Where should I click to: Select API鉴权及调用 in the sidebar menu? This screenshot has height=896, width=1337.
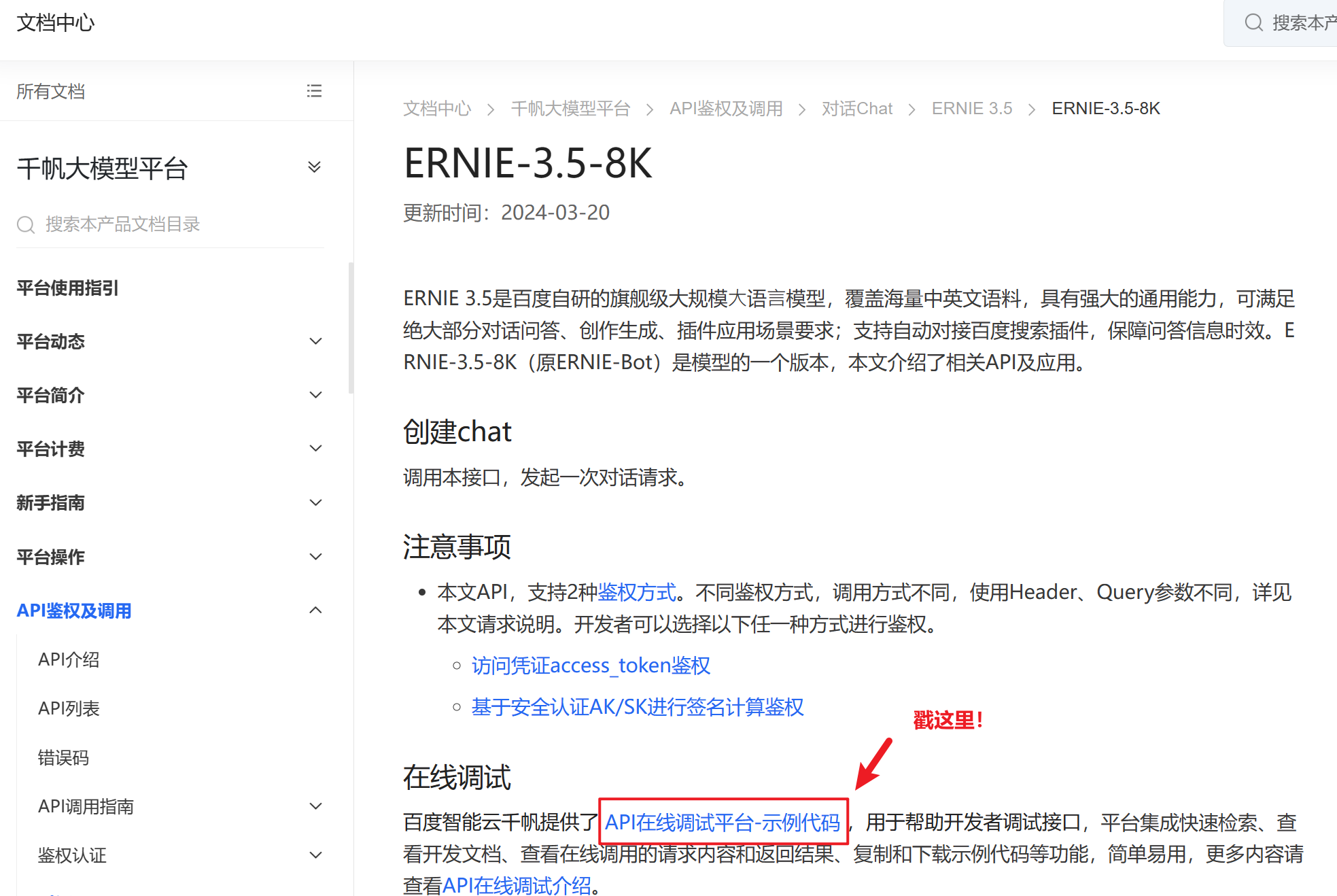click(x=74, y=610)
